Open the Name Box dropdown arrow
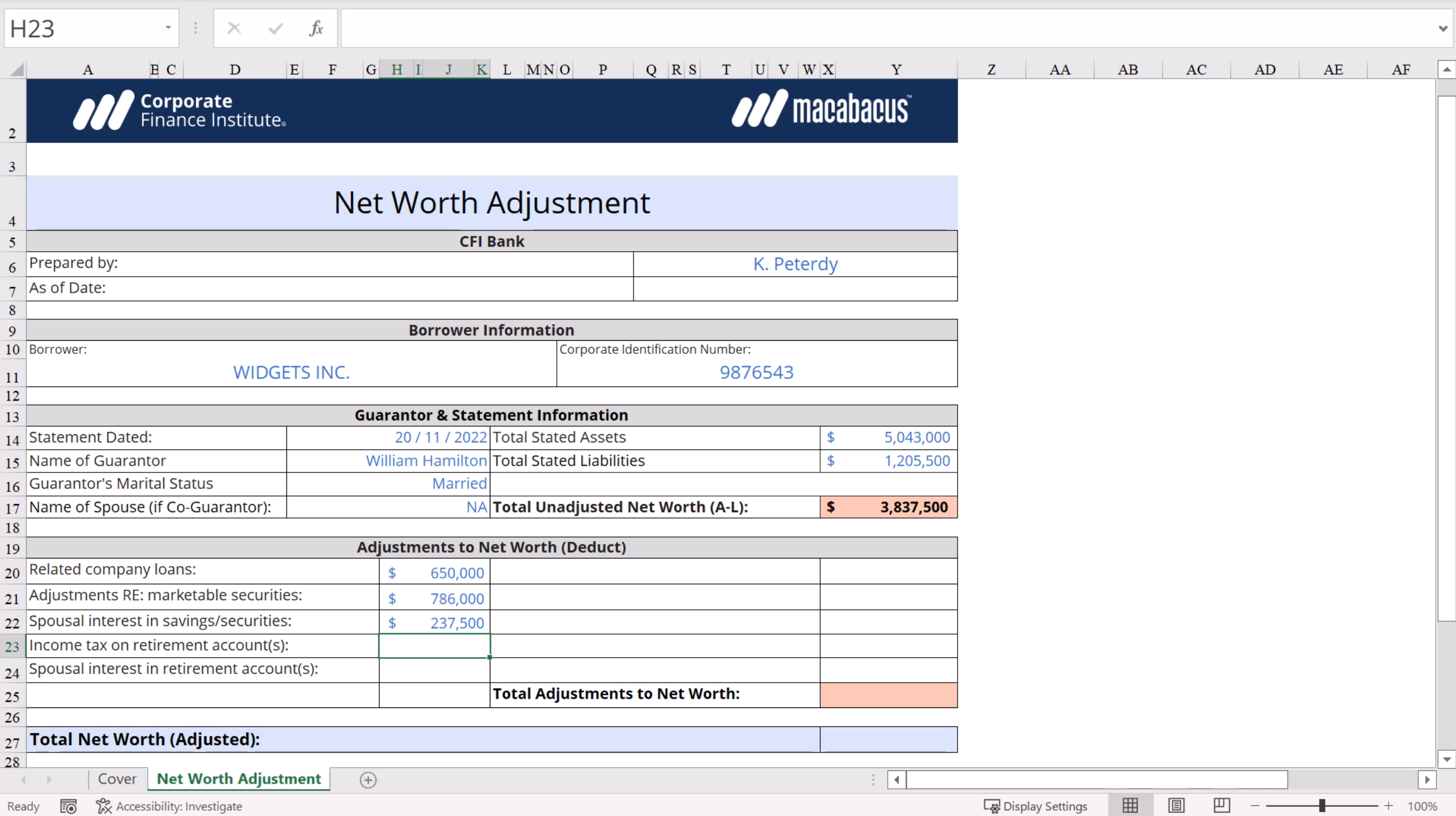This screenshot has width=1456, height=816. (167, 28)
